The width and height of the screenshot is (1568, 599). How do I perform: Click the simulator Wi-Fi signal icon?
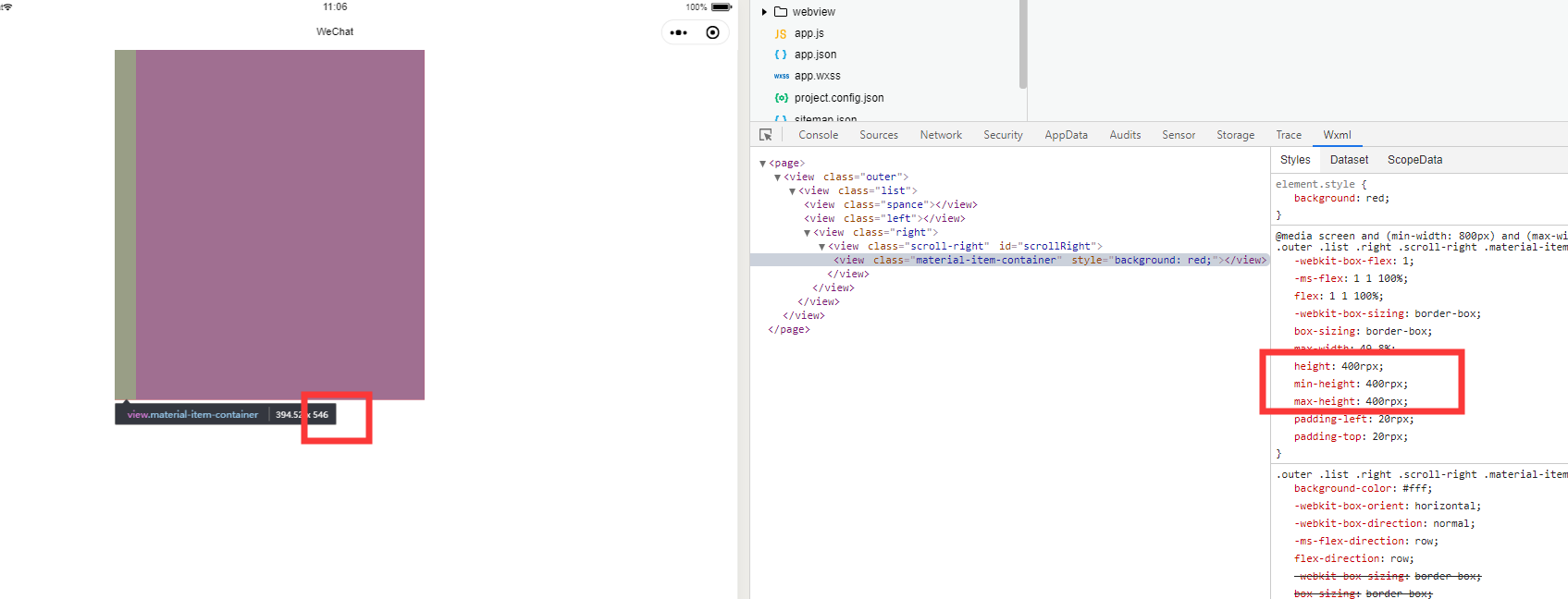(x=6, y=7)
